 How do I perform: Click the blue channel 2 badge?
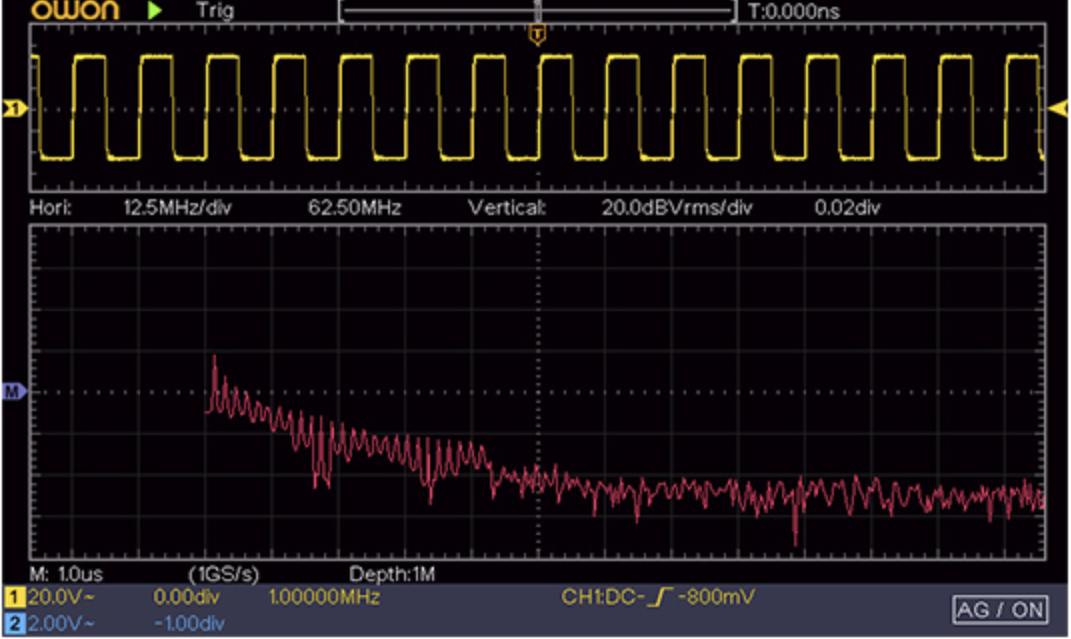pos(14,623)
